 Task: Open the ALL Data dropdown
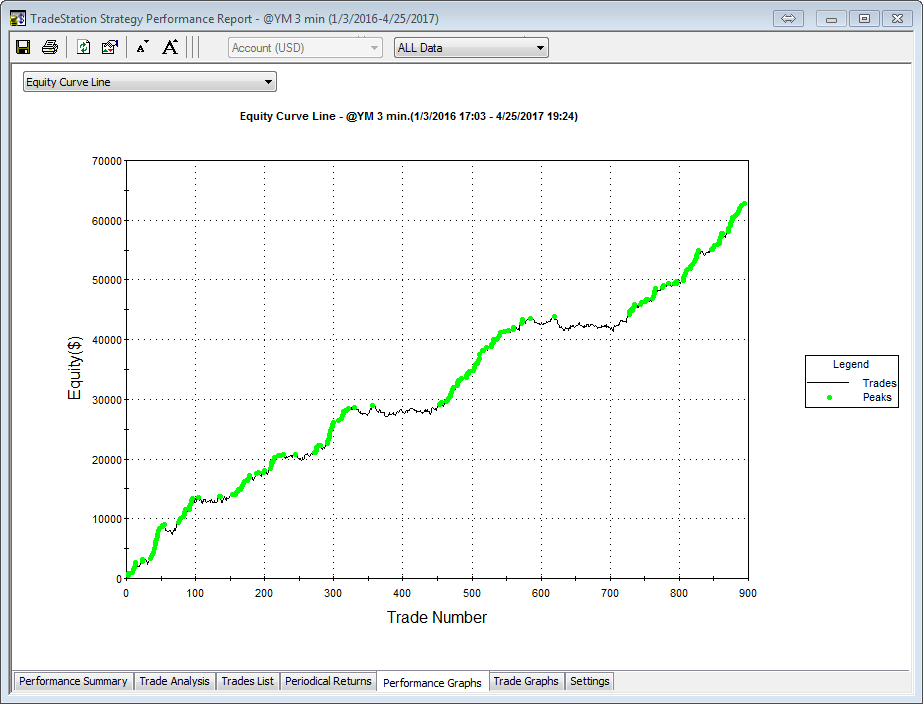click(x=540, y=48)
